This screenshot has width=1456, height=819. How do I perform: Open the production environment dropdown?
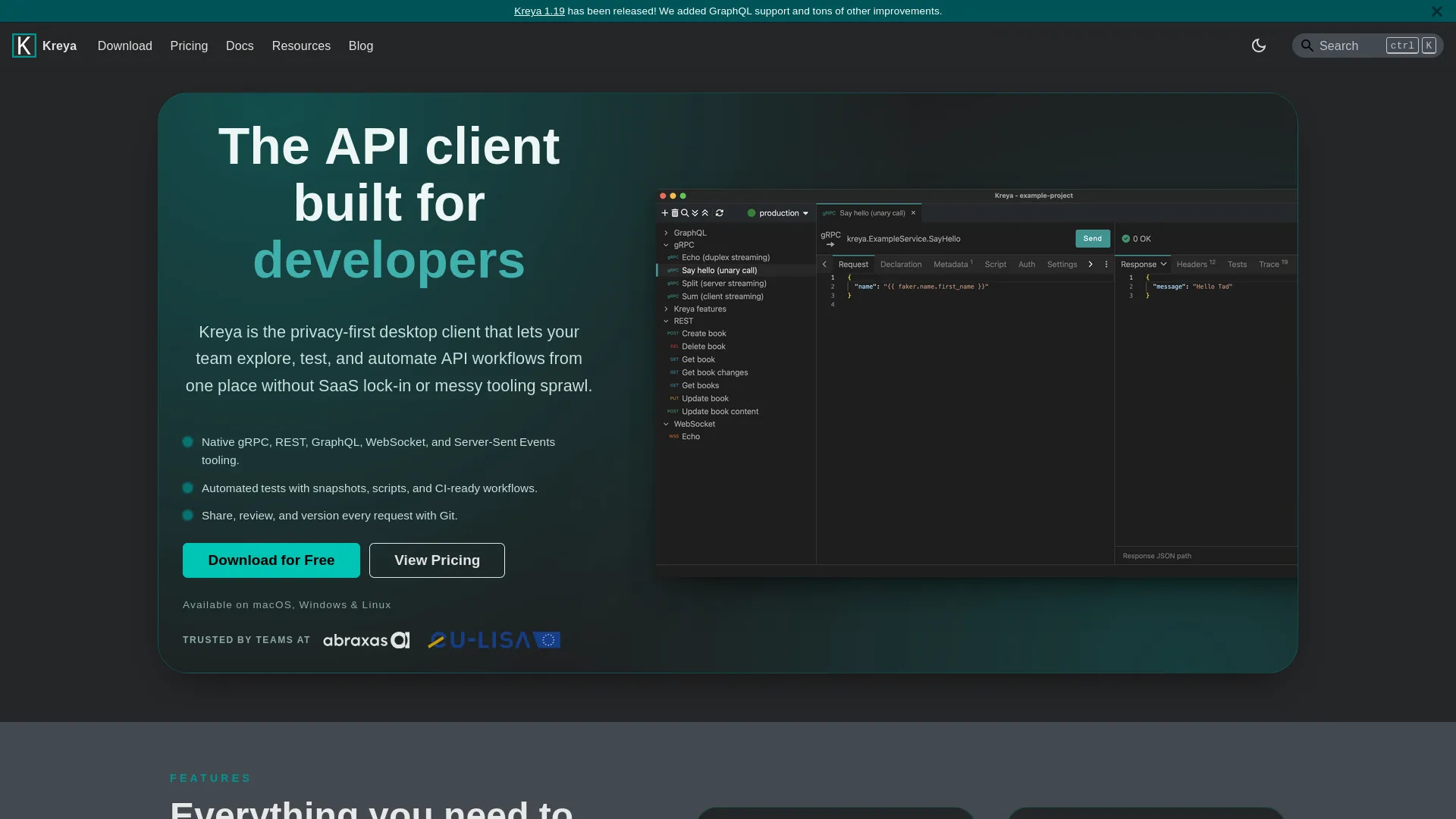point(778,213)
